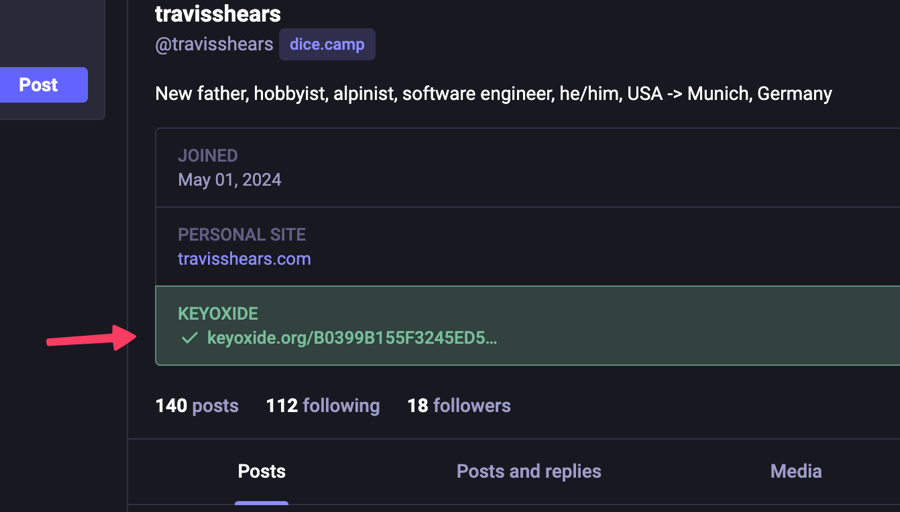Image resolution: width=900 pixels, height=512 pixels.
Task: Click the PERSONAL SITE field label
Action: 242,234
